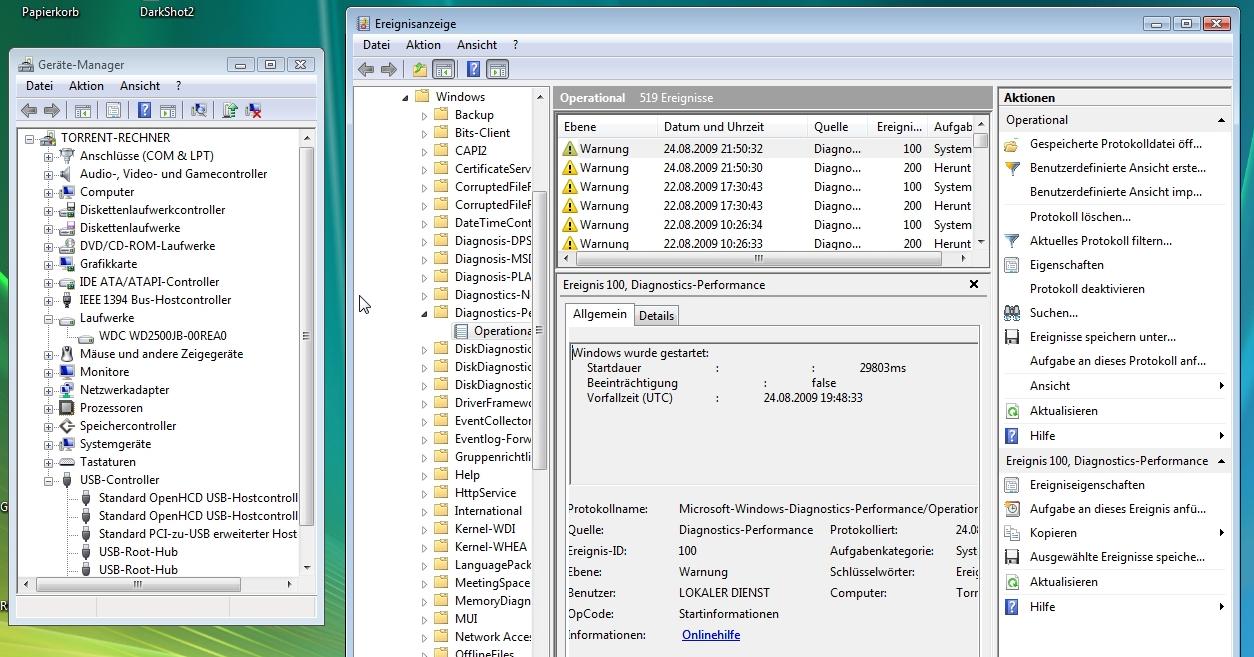This screenshot has height=657, width=1254.
Task: Select the Operational log in tree
Action: tap(502, 331)
